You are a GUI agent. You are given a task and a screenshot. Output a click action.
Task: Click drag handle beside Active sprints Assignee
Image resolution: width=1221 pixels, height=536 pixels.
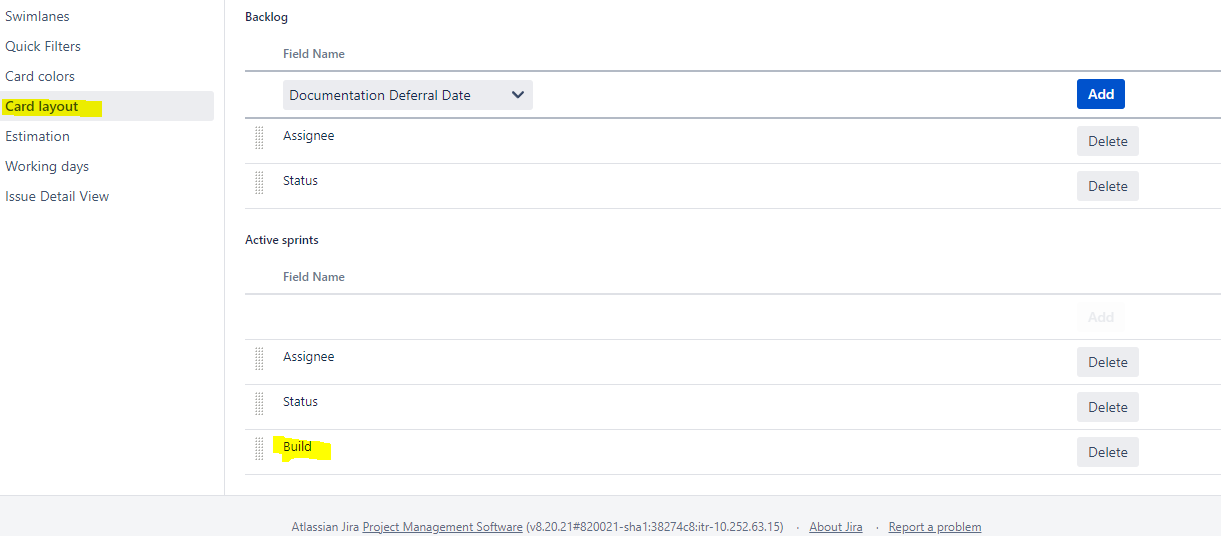259,359
